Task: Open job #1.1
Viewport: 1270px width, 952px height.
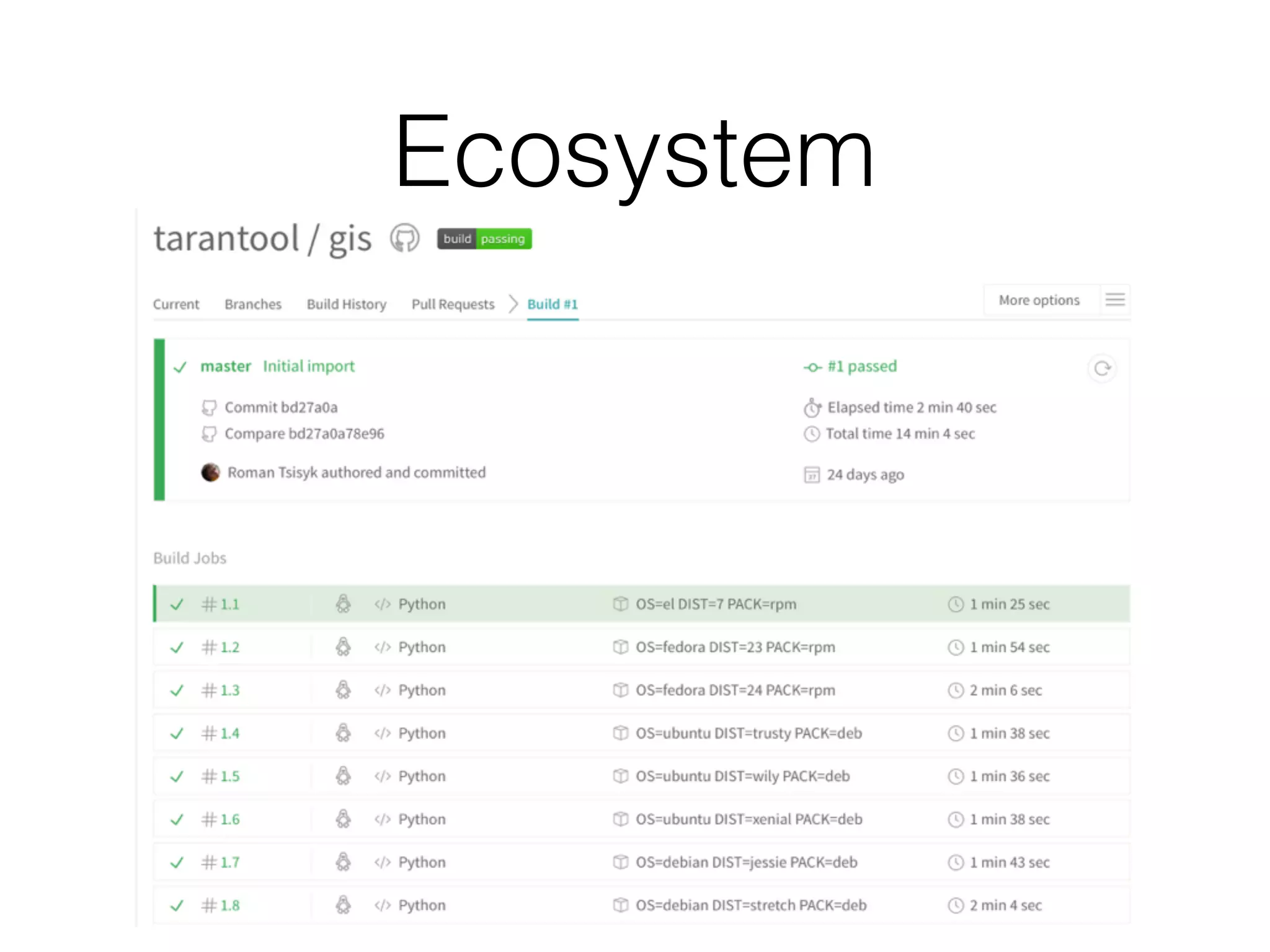Action: click(642, 604)
